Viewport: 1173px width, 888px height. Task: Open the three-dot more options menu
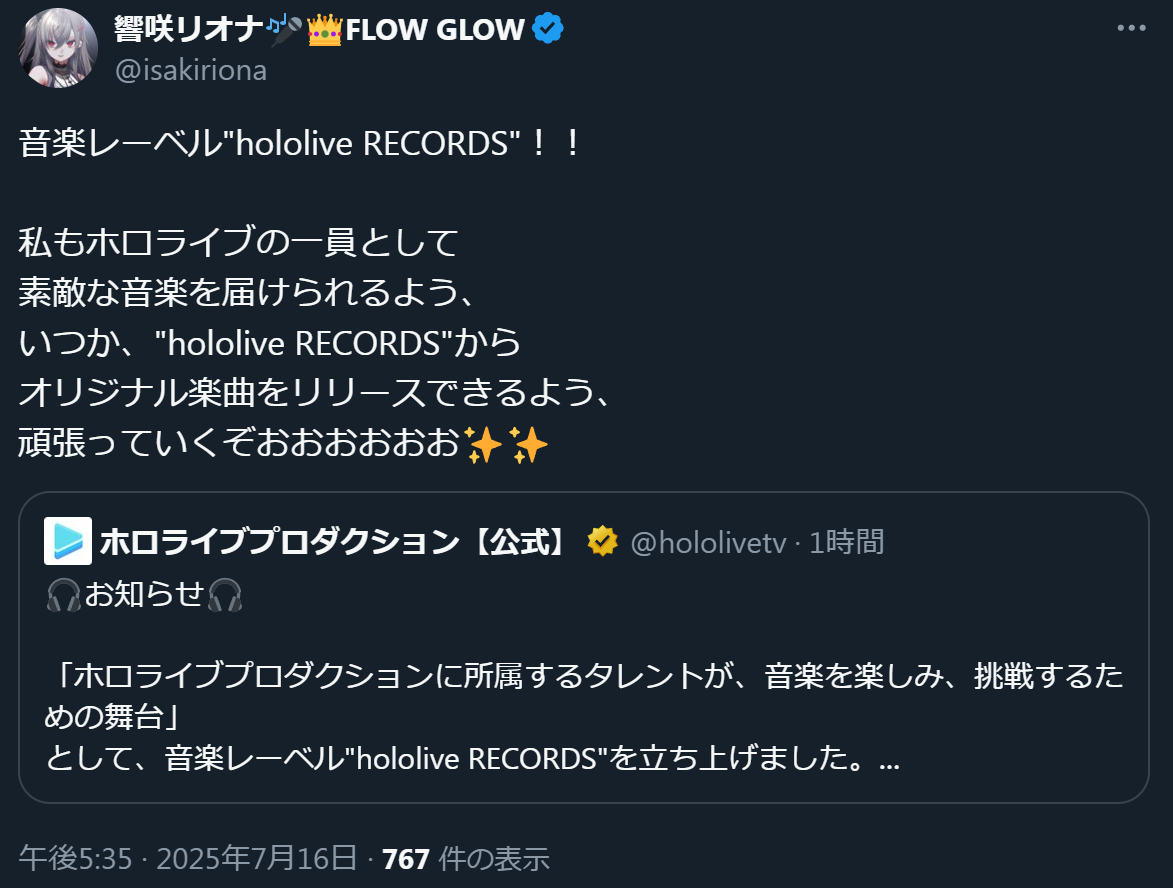point(1131,28)
